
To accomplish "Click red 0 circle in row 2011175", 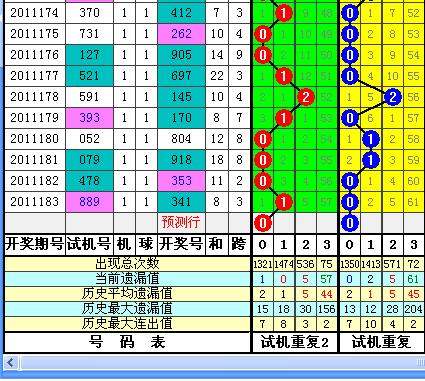I will pos(263,34).
